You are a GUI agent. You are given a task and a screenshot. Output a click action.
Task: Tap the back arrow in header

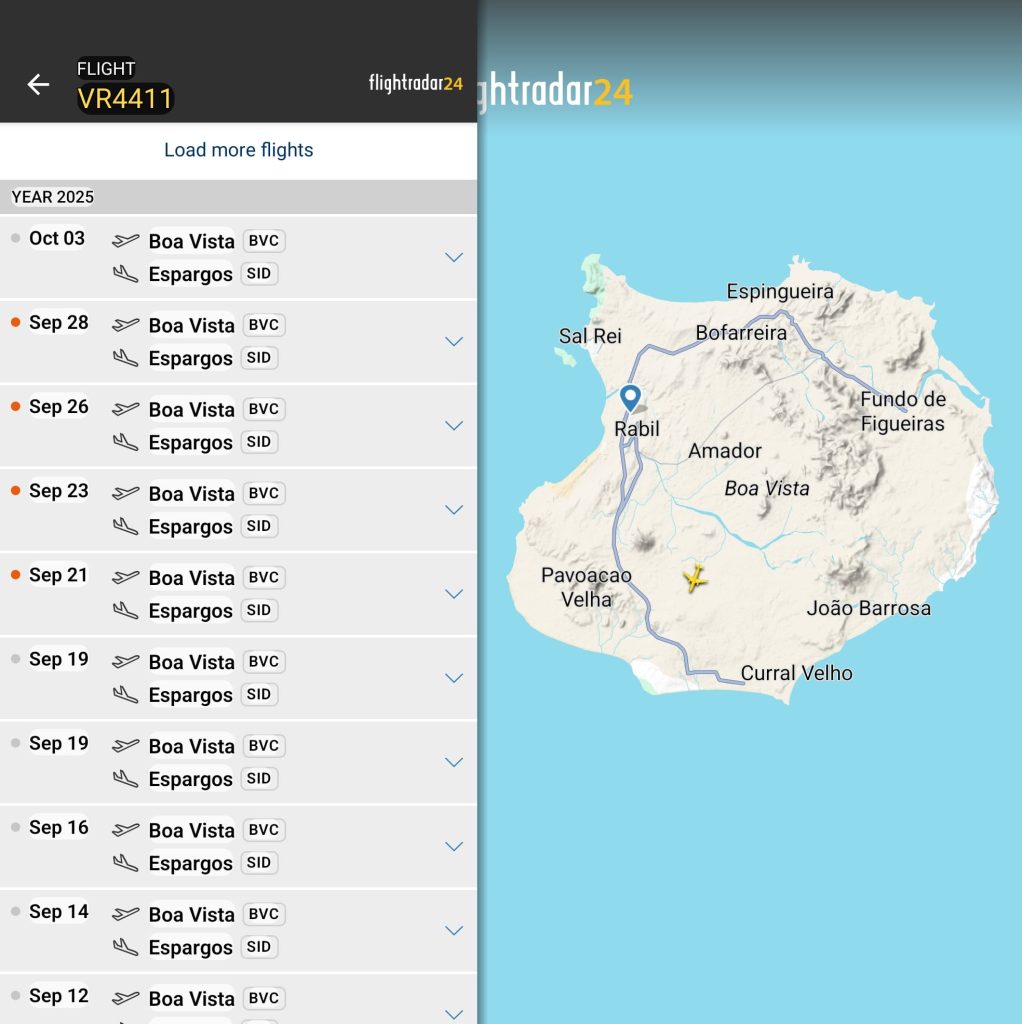pyautogui.click(x=38, y=85)
